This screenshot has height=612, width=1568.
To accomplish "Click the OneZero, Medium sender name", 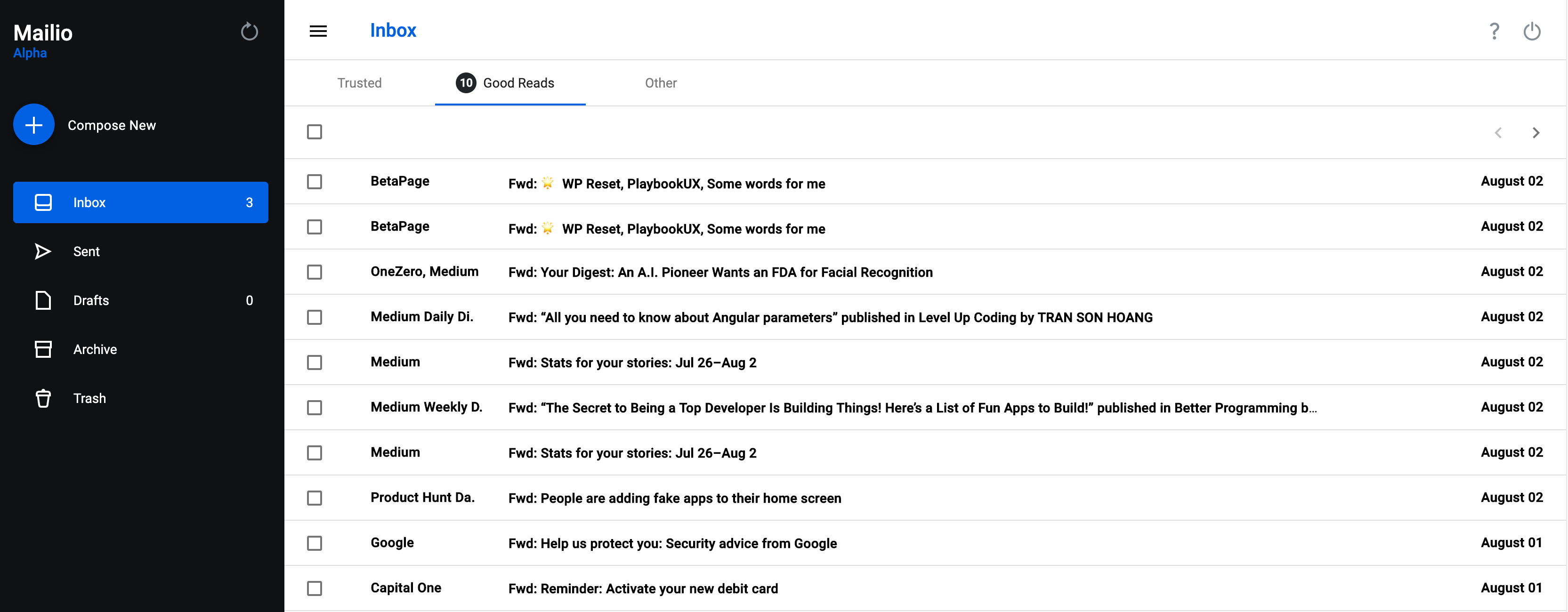I will (424, 271).
